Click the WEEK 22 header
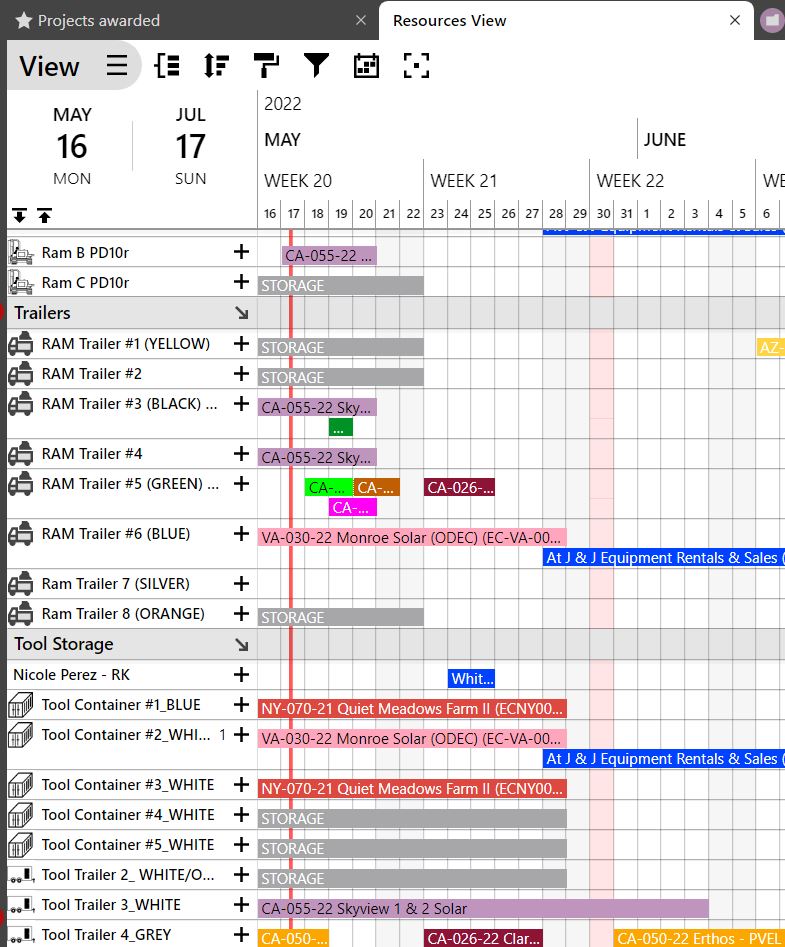 point(630,181)
